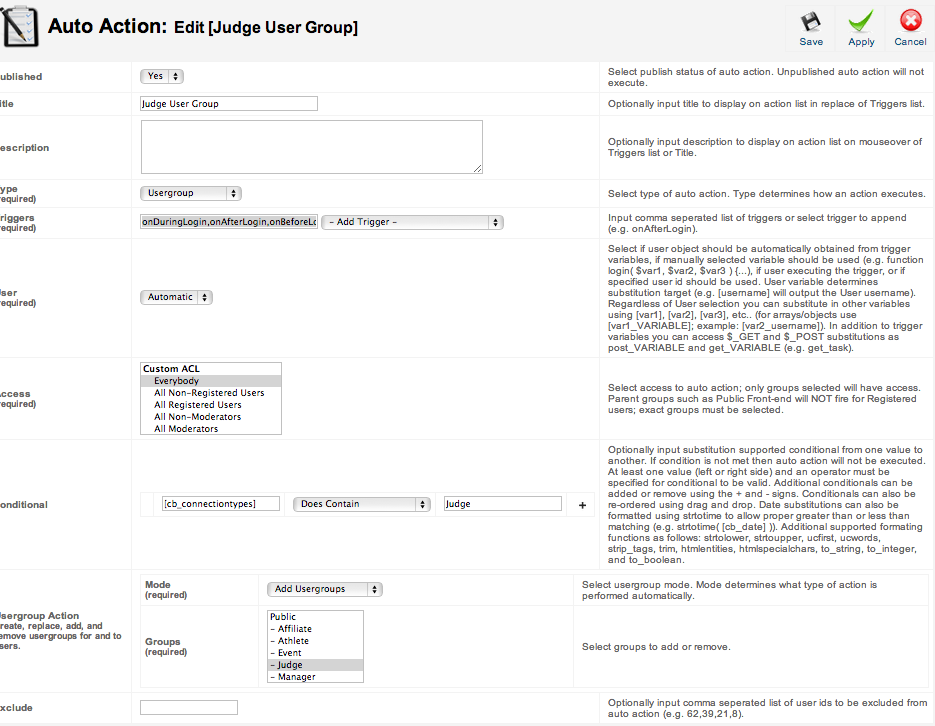935x726 pixels.
Task: Open the Add Trigger dropdown
Action: [413, 222]
